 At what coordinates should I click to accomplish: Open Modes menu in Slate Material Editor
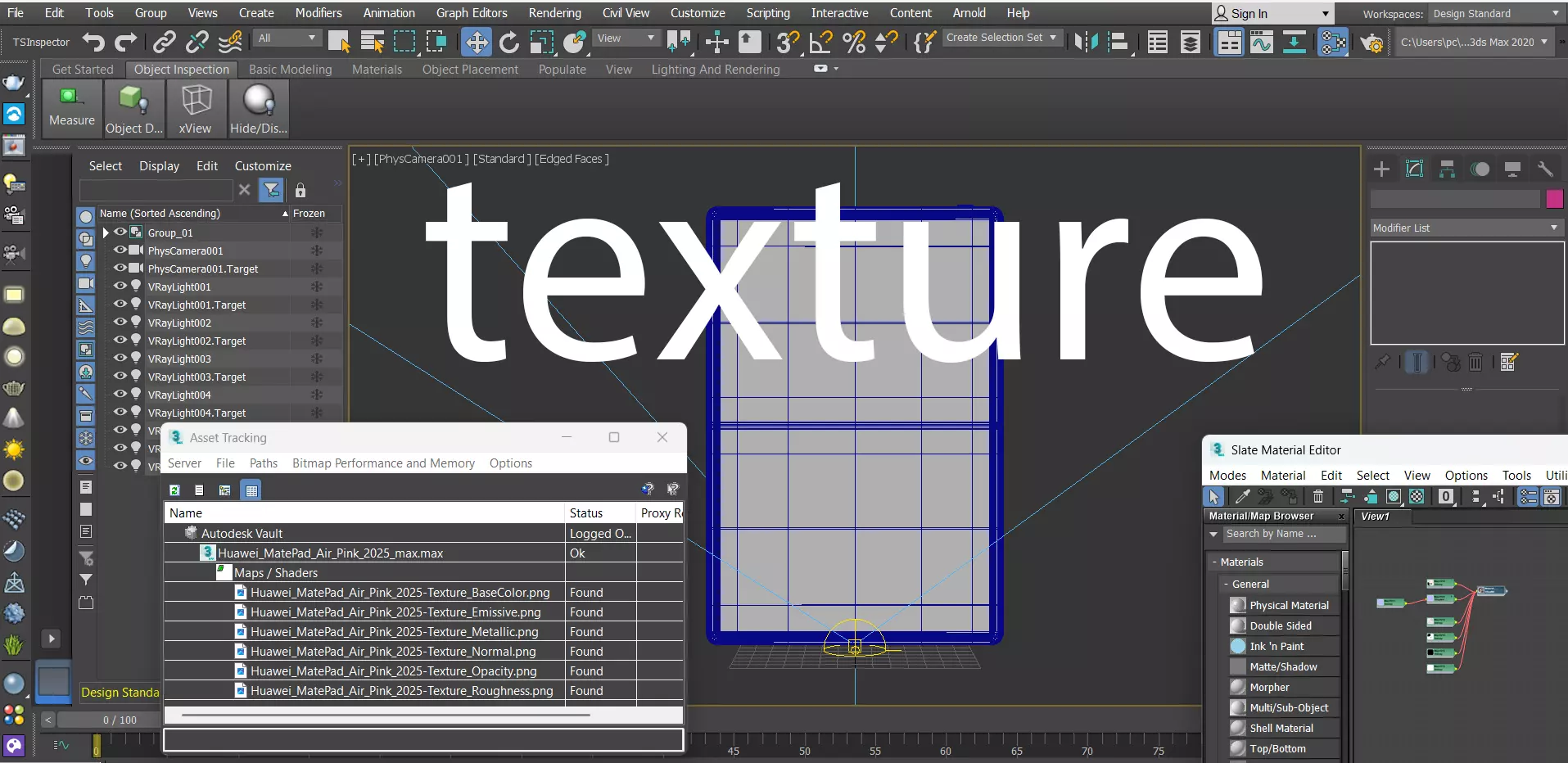coord(1227,476)
